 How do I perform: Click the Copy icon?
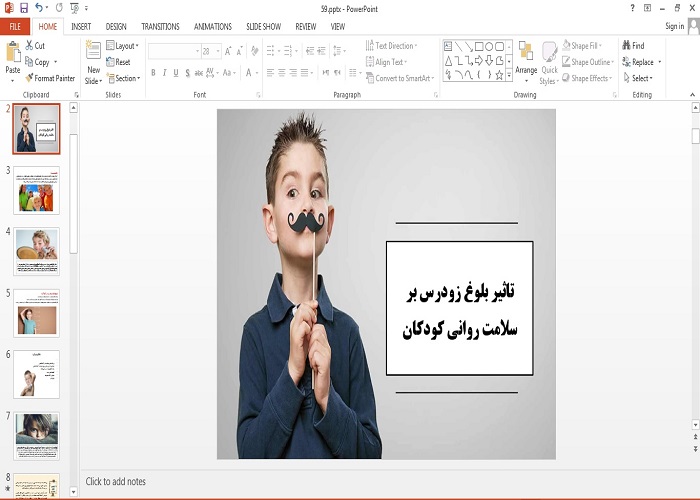click(29, 62)
